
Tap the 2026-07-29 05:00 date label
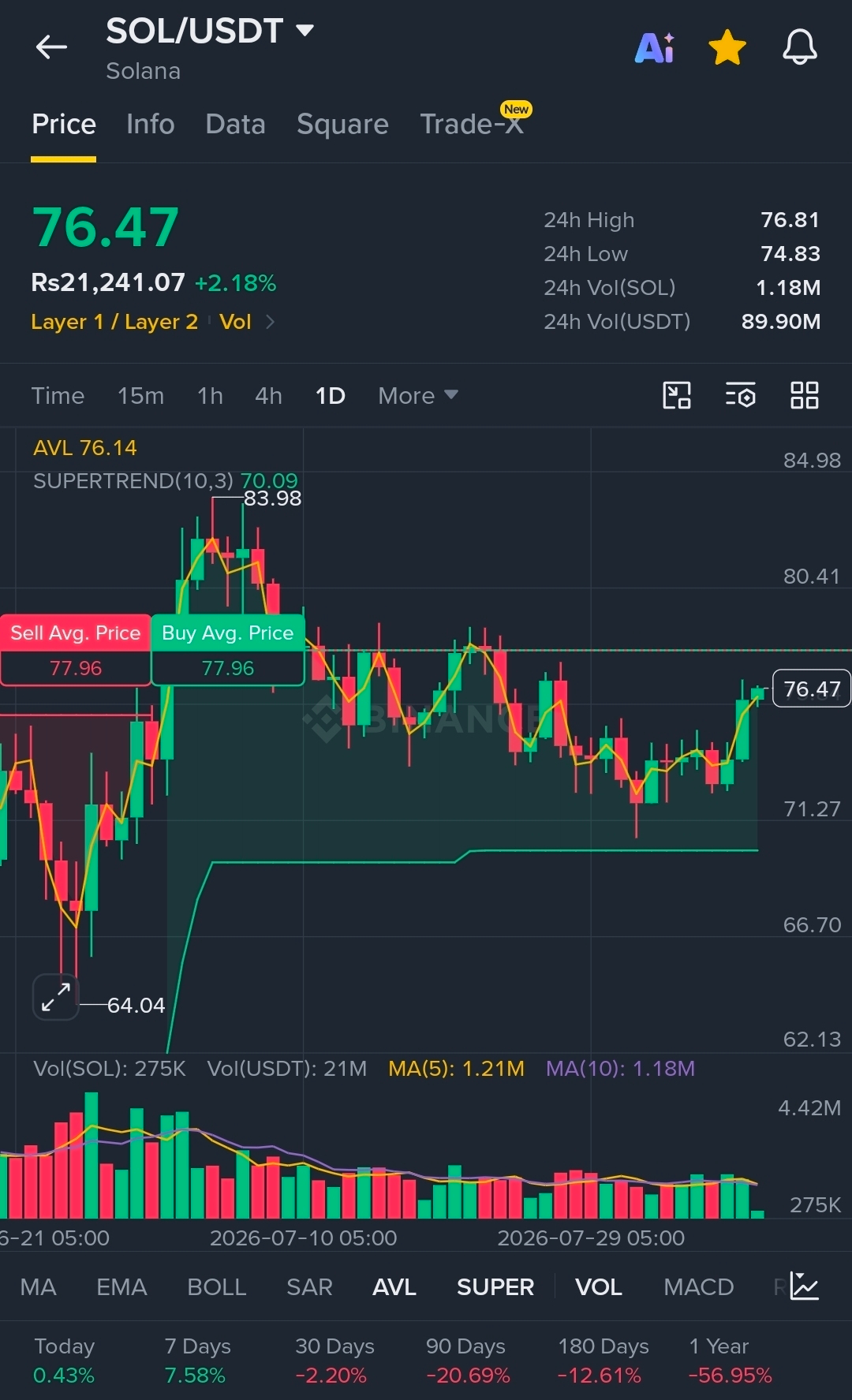click(x=591, y=1238)
